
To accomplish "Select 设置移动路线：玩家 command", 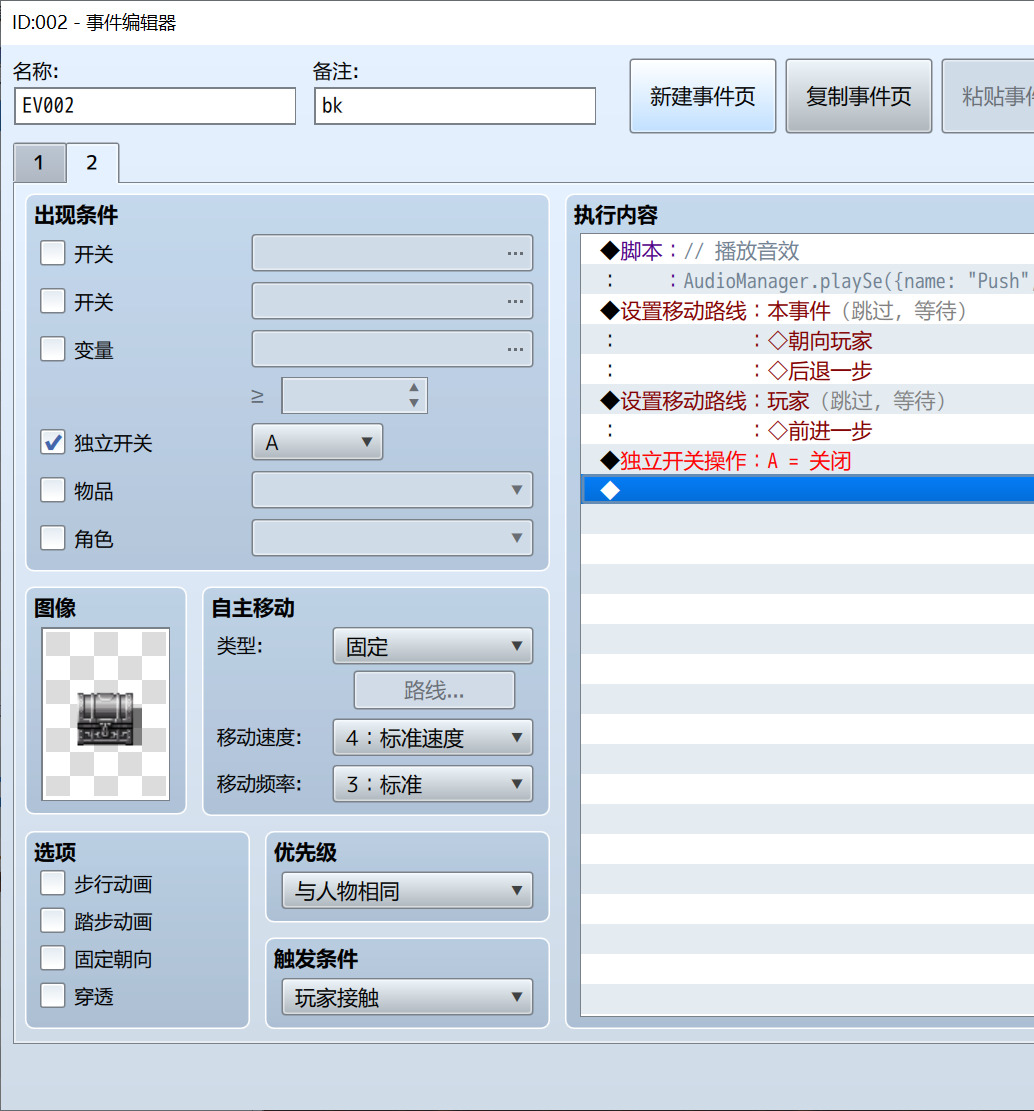I will pyautogui.click(x=807, y=401).
